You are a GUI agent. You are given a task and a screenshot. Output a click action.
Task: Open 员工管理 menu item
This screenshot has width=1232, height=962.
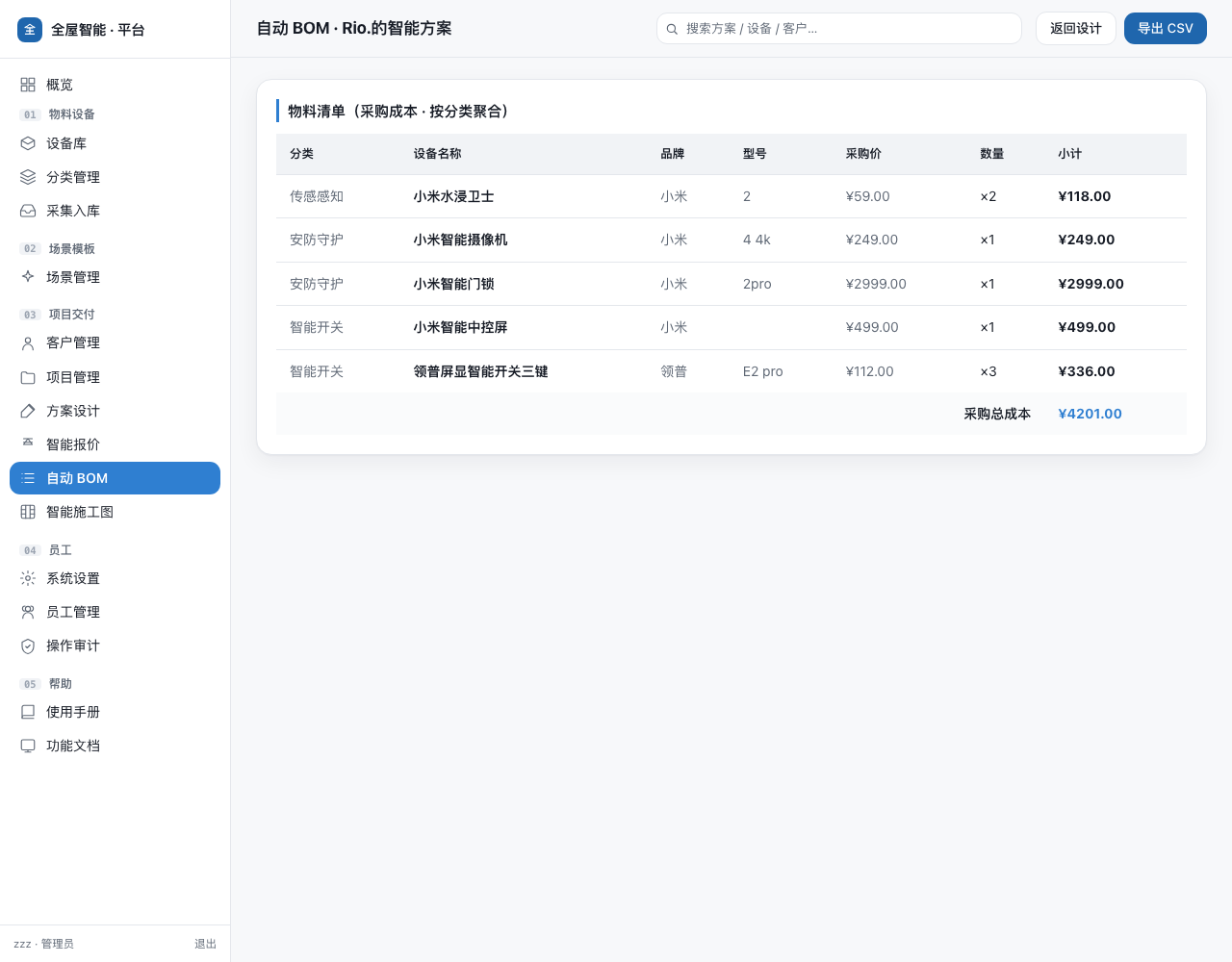tap(115, 612)
